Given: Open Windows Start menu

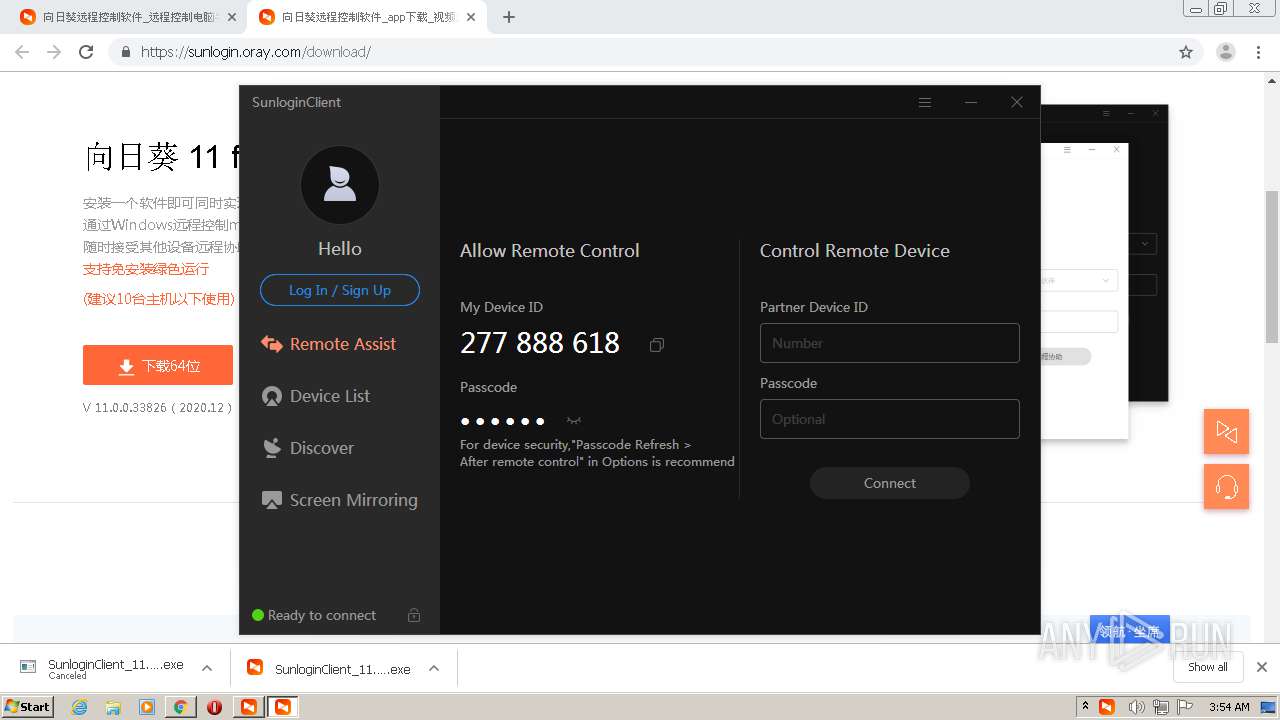Looking at the screenshot, I should coord(27,706).
